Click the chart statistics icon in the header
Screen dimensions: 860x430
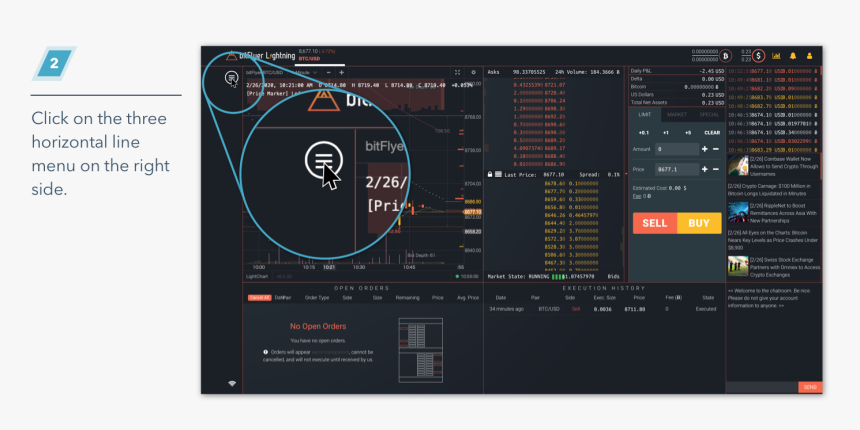pos(776,56)
